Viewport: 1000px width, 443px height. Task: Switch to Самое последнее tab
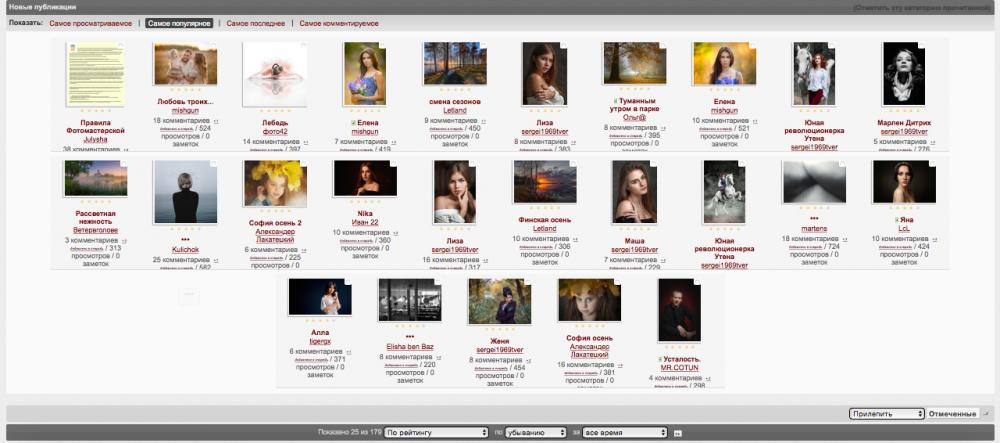point(256,24)
